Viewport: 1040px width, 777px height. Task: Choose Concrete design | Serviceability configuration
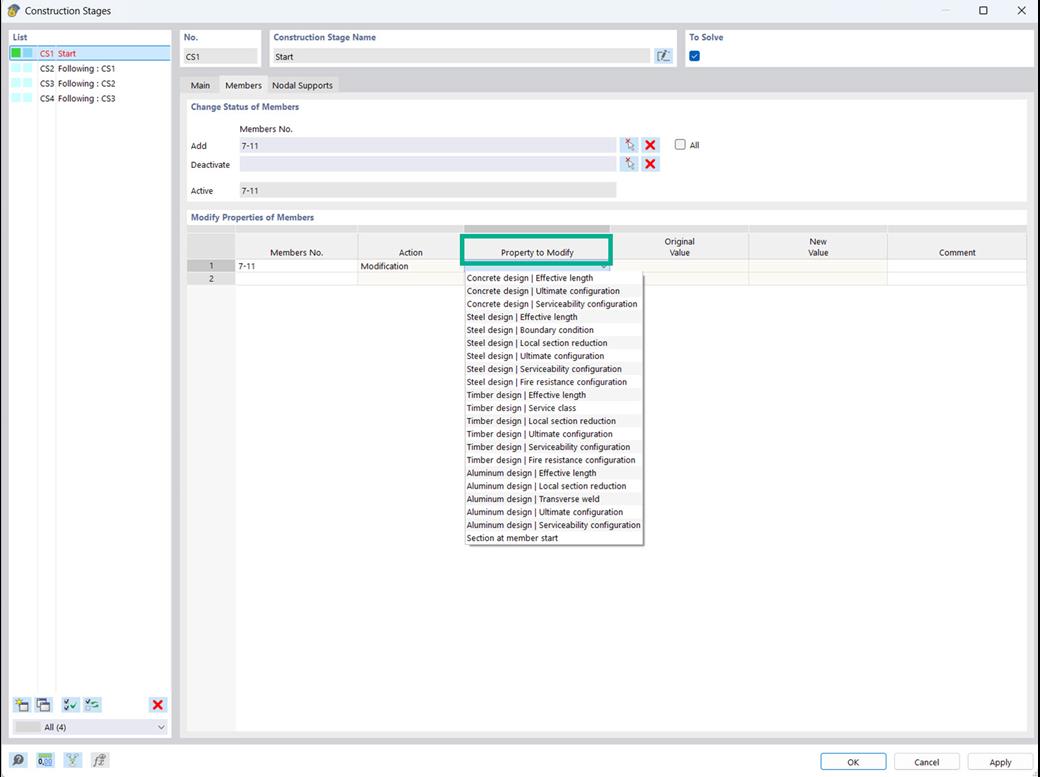click(553, 304)
